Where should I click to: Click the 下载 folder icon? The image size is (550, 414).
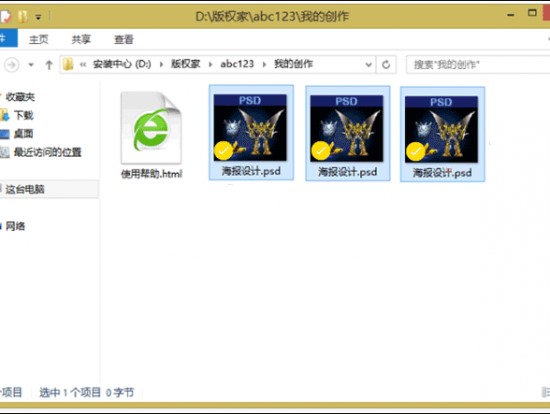tap(4, 115)
